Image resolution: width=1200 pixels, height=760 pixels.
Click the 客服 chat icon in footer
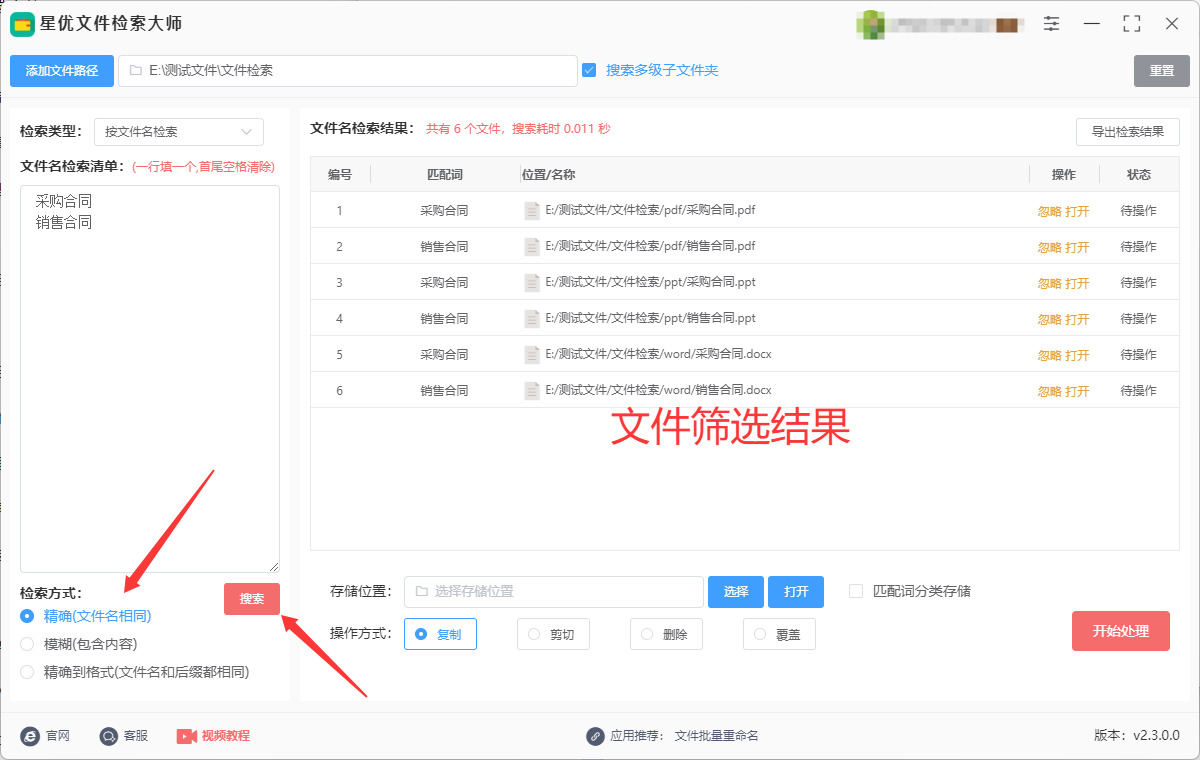[x=109, y=736]
